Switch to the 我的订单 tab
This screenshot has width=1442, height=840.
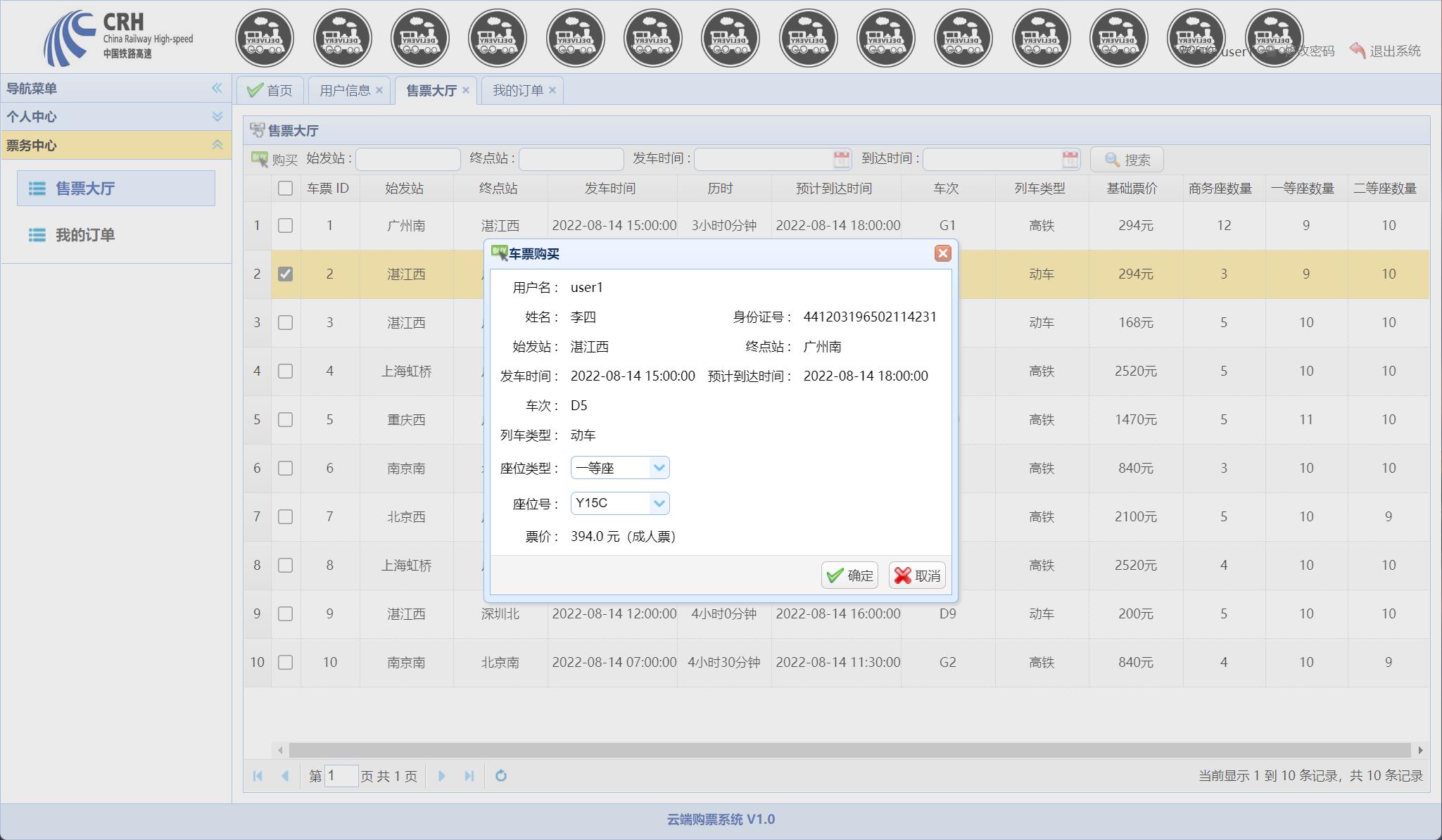pos(516,89)
